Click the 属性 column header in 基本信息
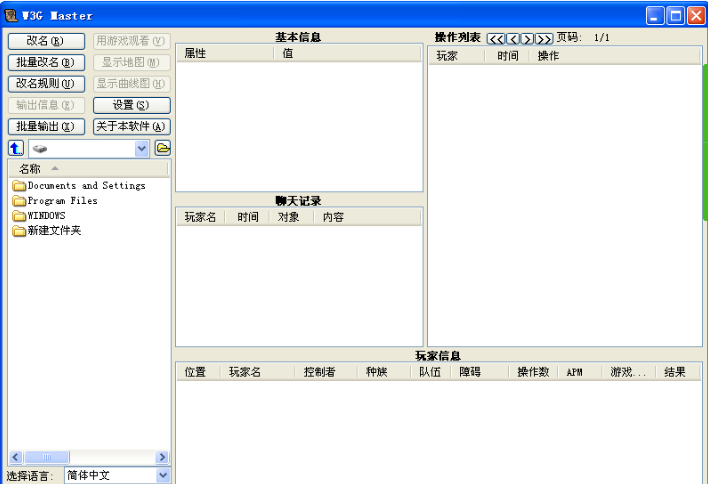The width and height of the screenshot is (708, 484). tap(225, 53)
